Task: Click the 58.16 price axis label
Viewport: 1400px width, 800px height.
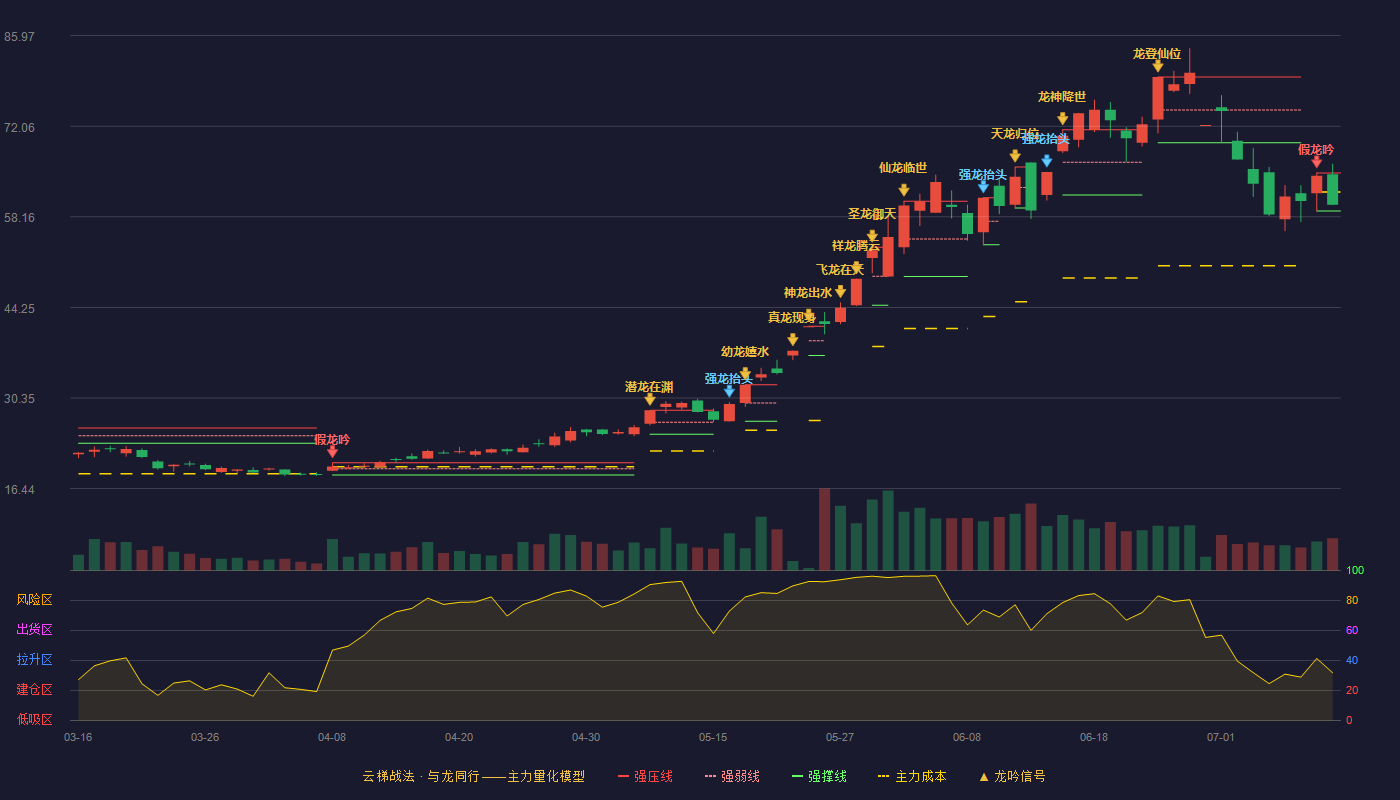Action: tap(19, 217)
